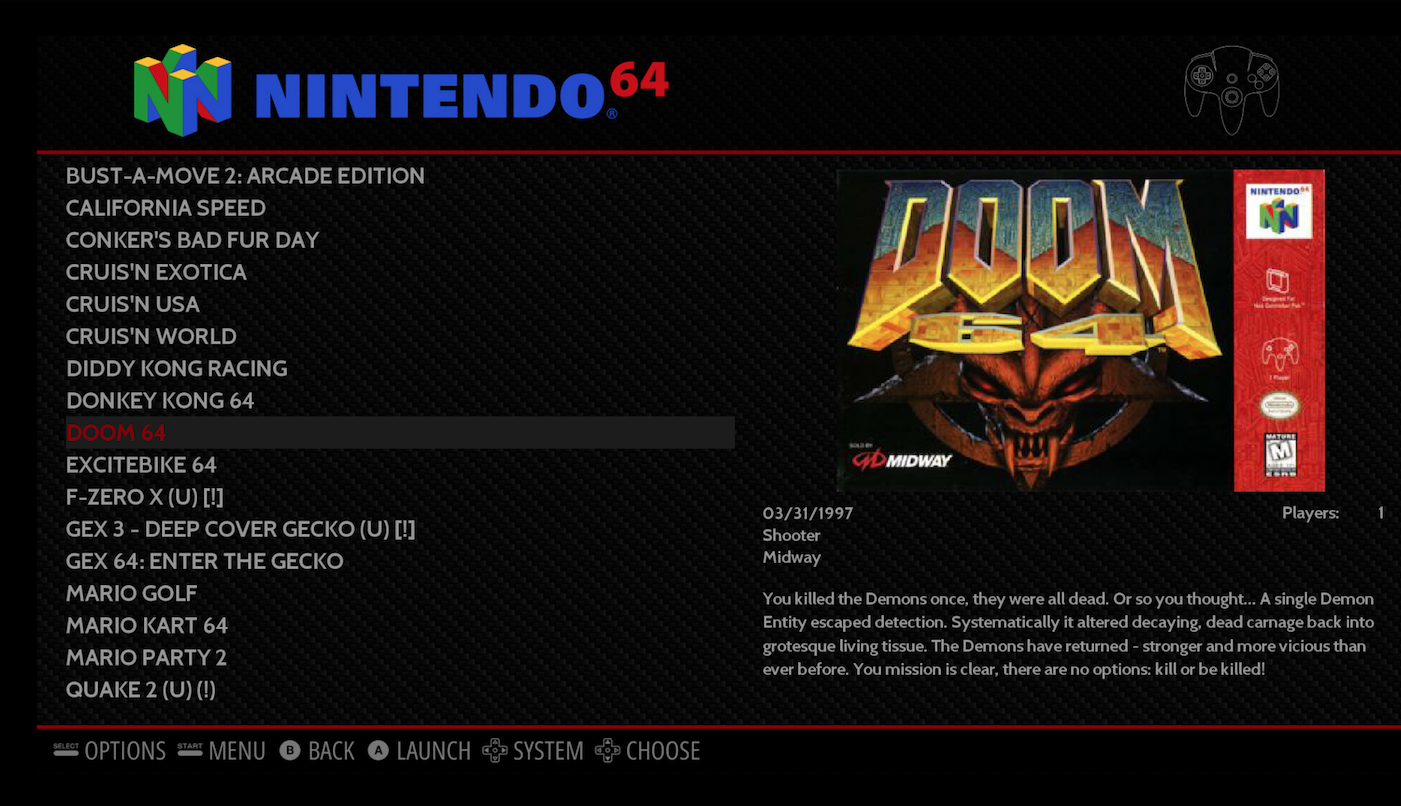Image resolution: width=1401 pixels, height=806 pixels.
Task: Click the N64 controller outline icon
Action: click(x=1231, y=90)
